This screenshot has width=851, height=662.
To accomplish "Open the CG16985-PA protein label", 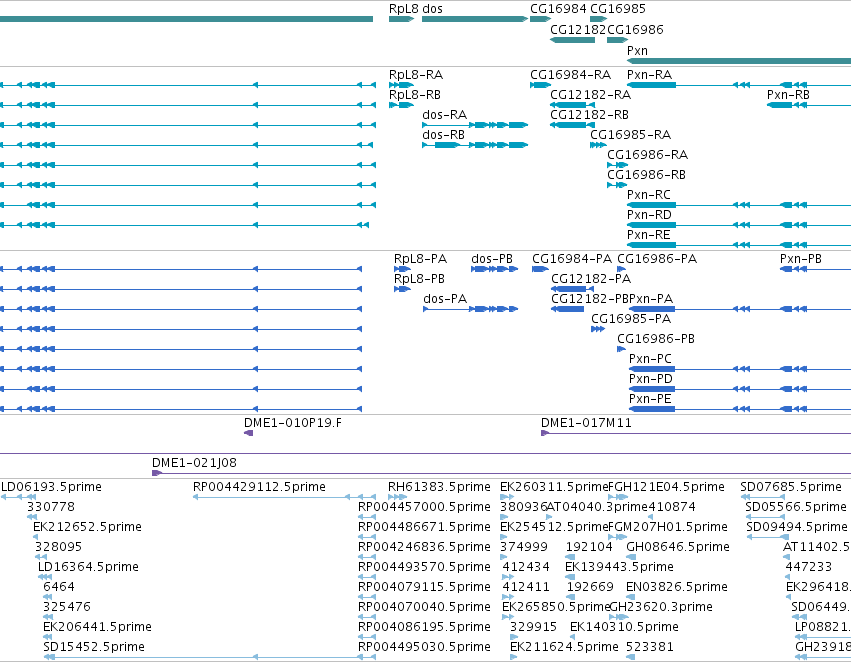I will click(x=631, y=320).
